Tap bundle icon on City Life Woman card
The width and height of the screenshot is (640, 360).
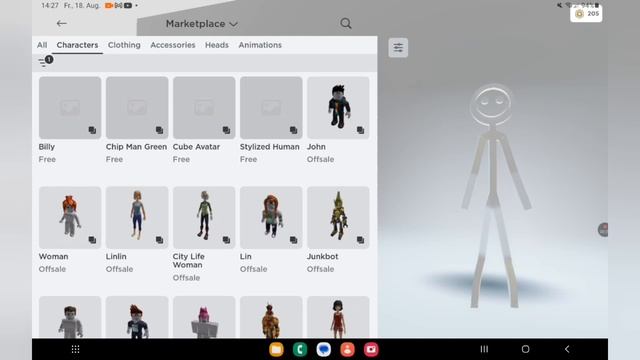coord(226,240)
